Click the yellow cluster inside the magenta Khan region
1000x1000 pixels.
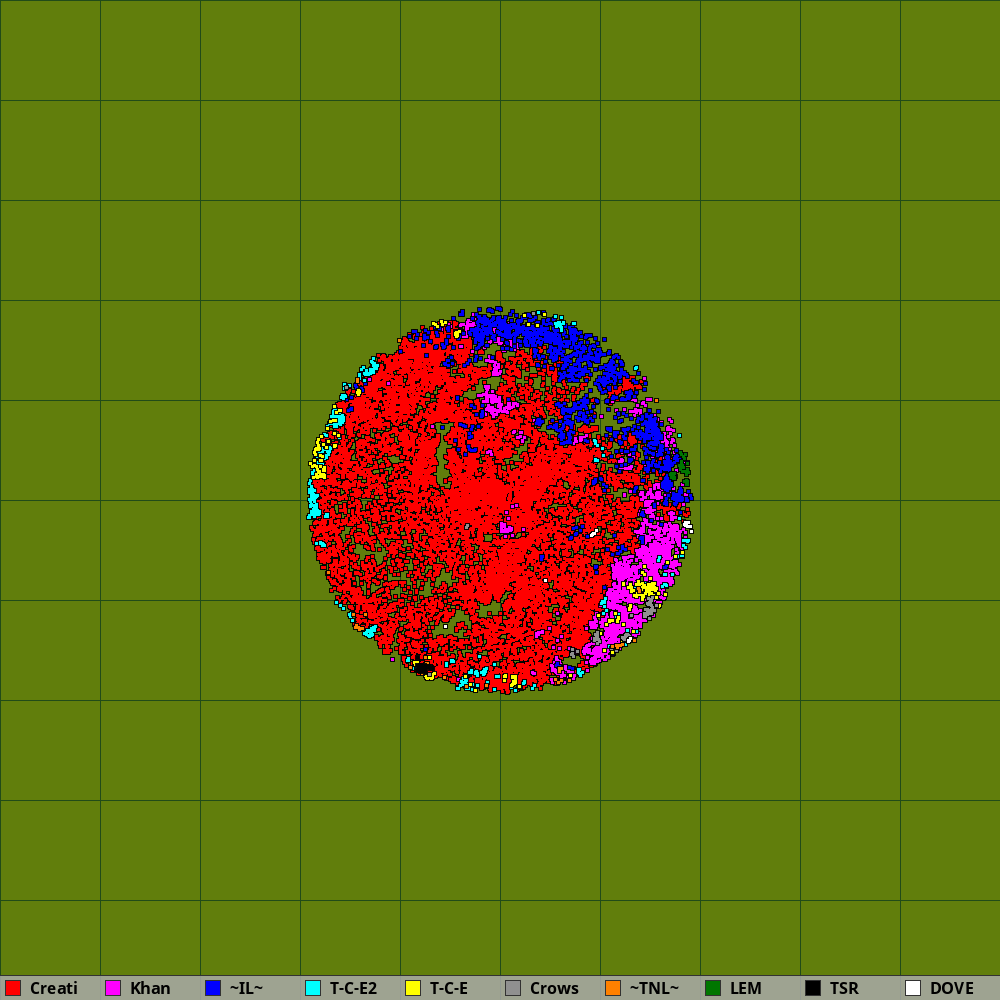[x=645, y=588]
